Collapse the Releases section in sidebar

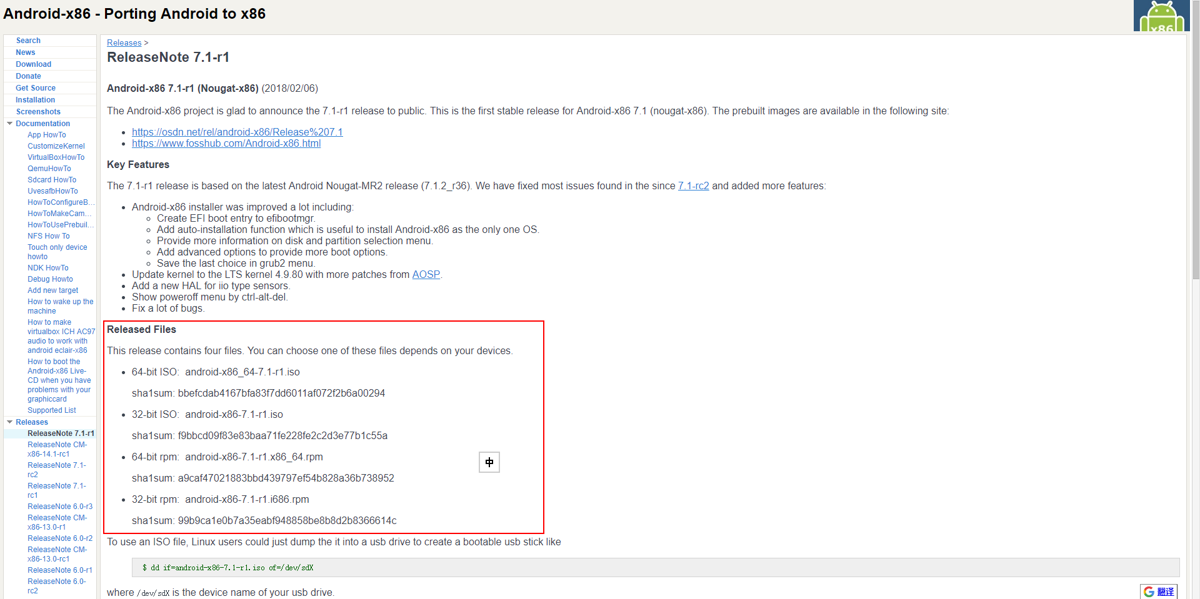[10, 422]
